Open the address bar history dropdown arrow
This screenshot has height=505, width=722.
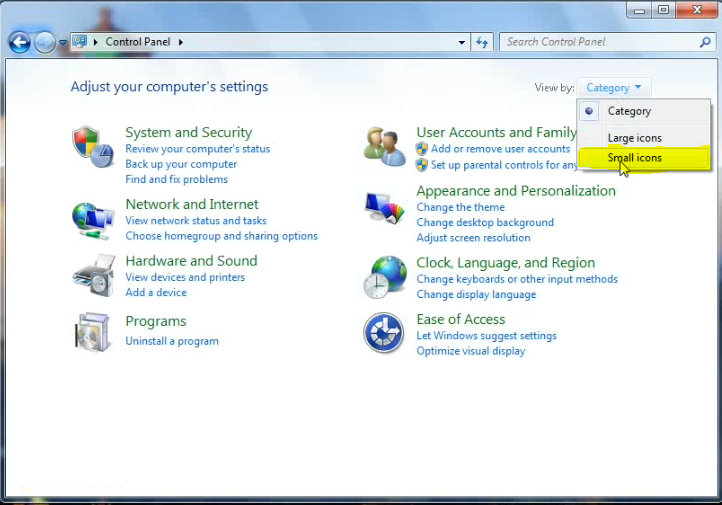tap(461, 42)
